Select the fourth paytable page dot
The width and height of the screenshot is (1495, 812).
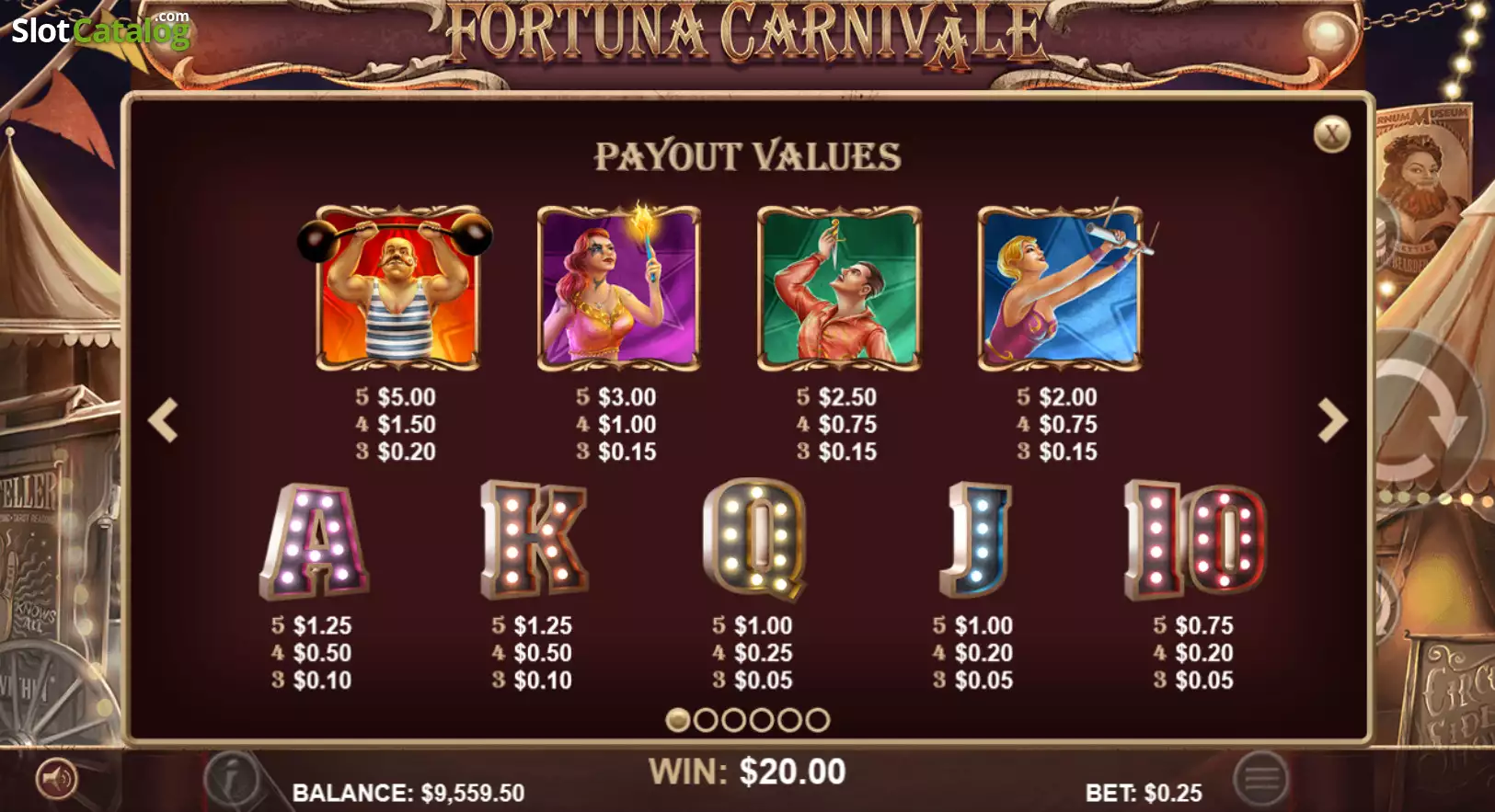pyautogui.click(x=761, y=720)
